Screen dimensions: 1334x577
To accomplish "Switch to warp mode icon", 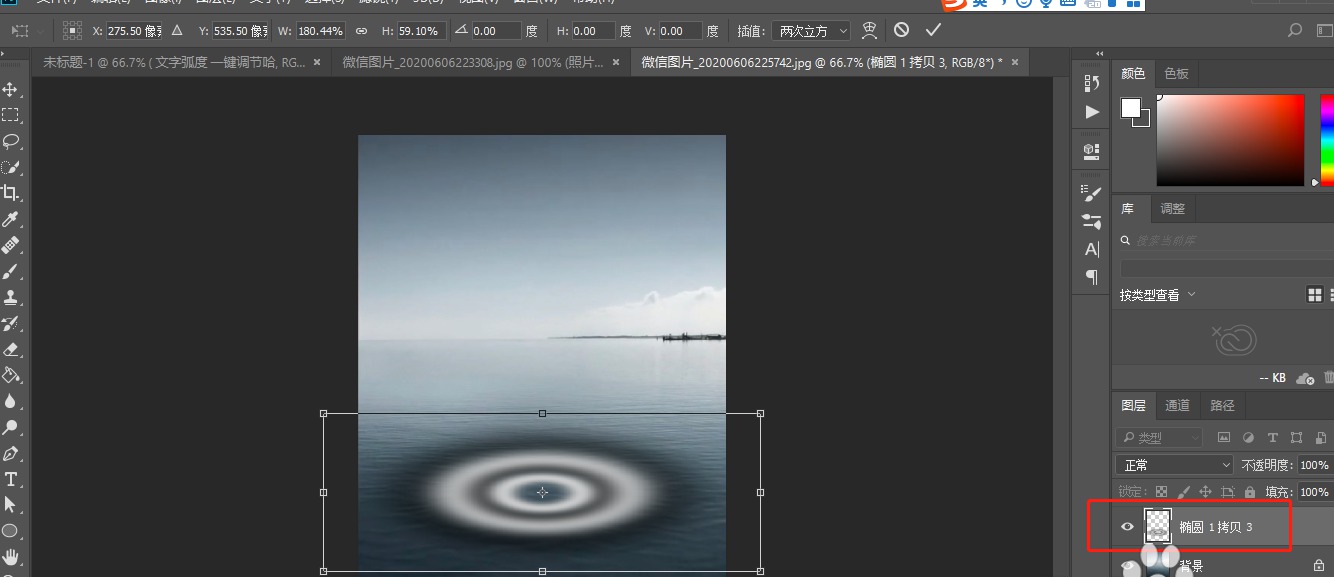I will point(870,30).
